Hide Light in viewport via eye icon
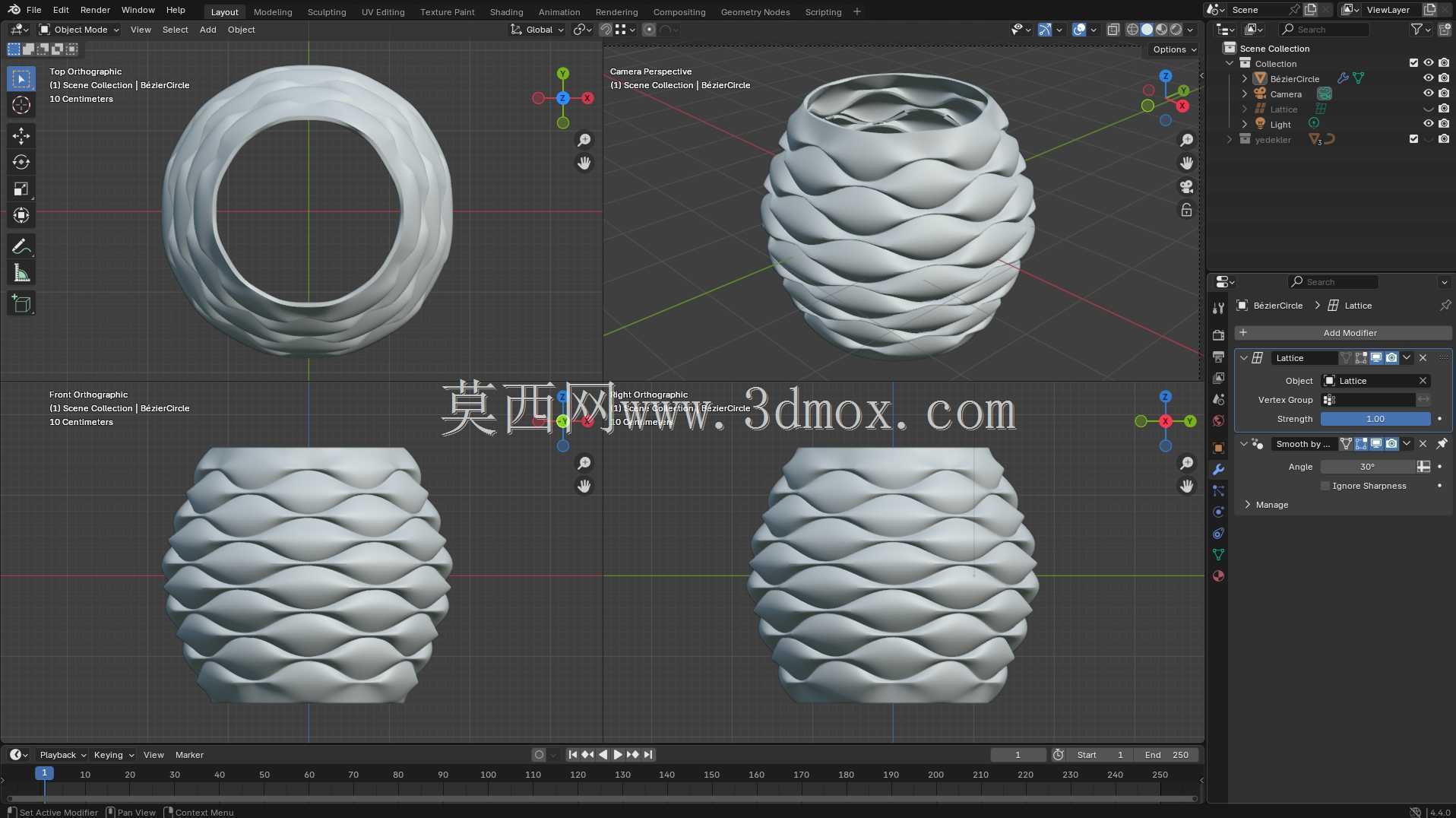 tap(1429, 124)
